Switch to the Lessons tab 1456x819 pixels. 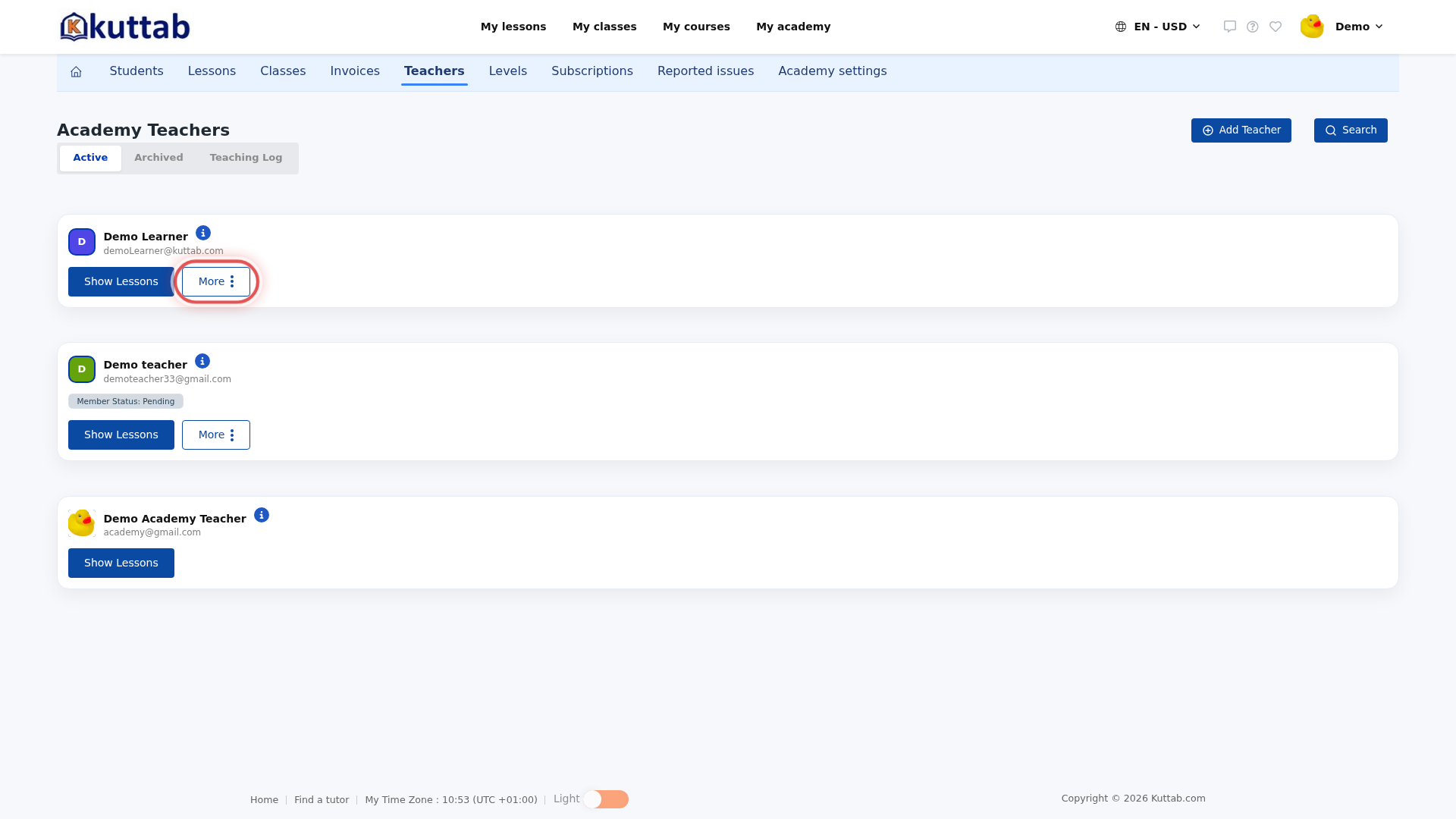212,71
